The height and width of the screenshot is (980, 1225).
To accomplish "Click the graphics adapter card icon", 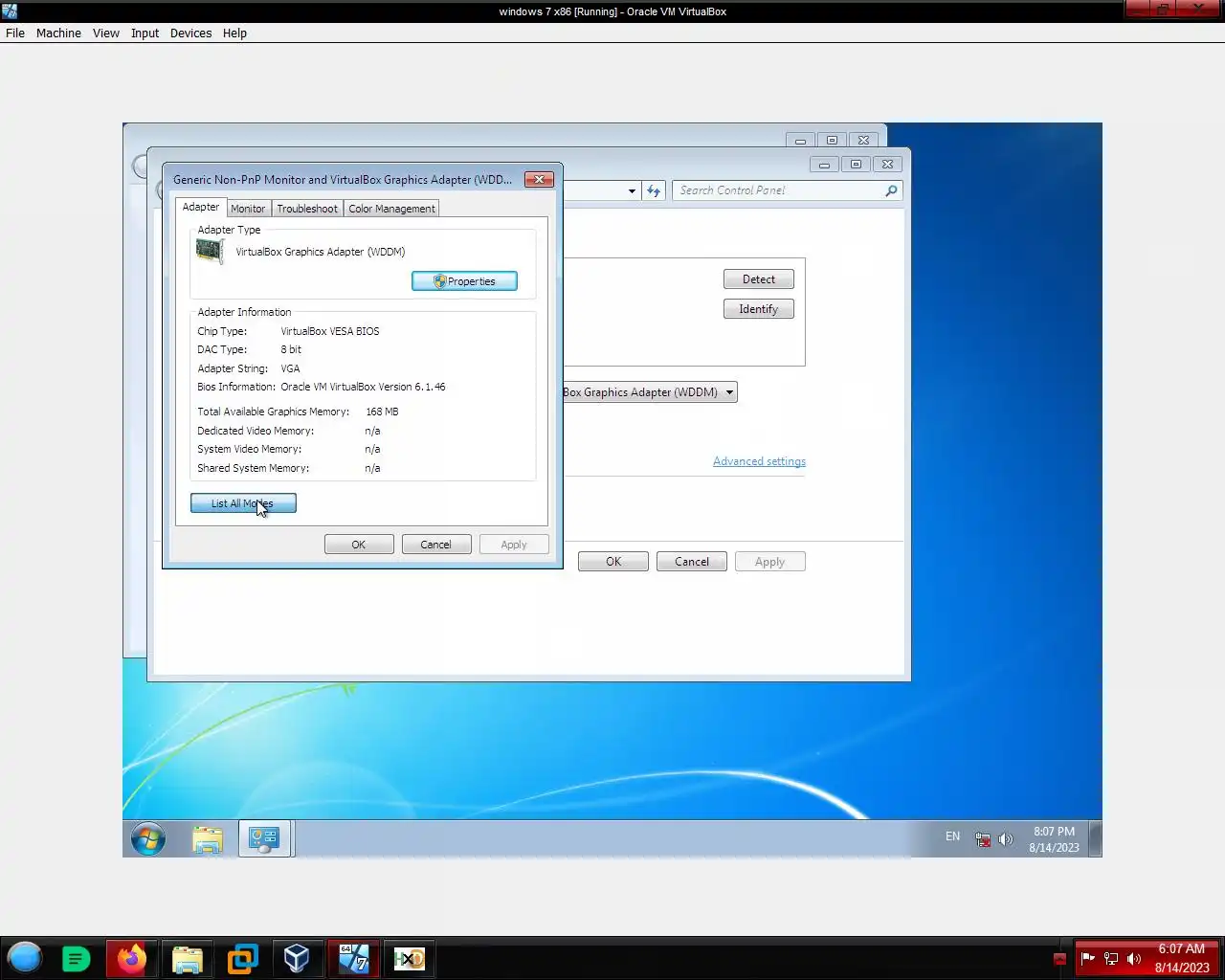I will coord(210,251).
